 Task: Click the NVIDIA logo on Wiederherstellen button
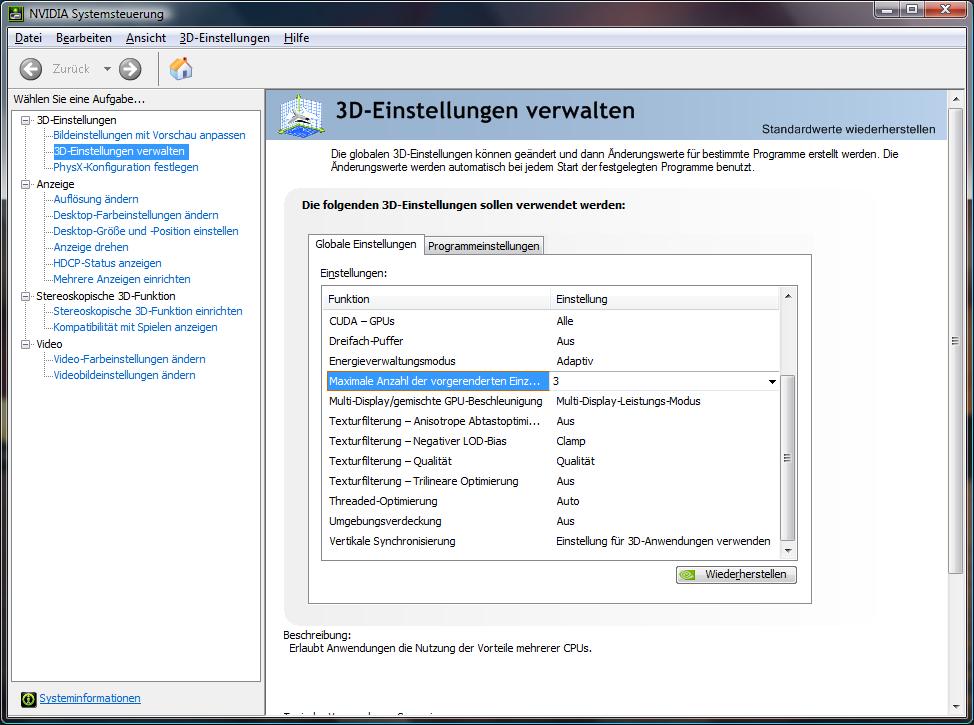pos(688,575)
